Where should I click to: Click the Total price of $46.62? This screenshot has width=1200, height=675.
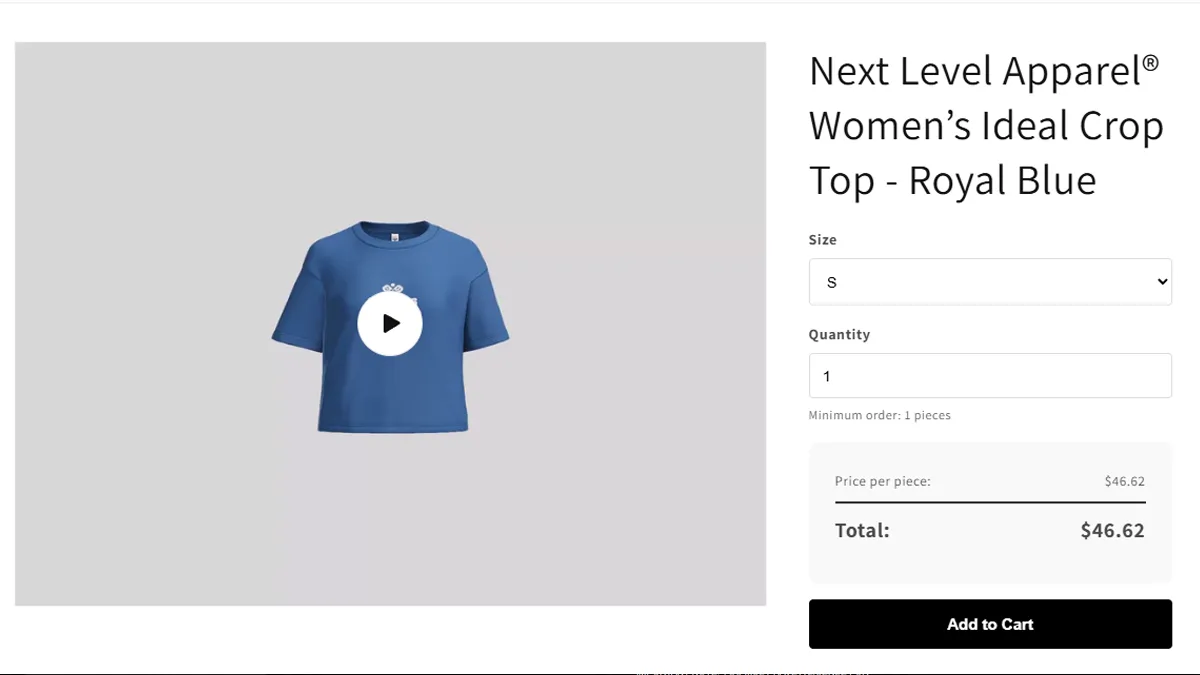coord(1111,530)
